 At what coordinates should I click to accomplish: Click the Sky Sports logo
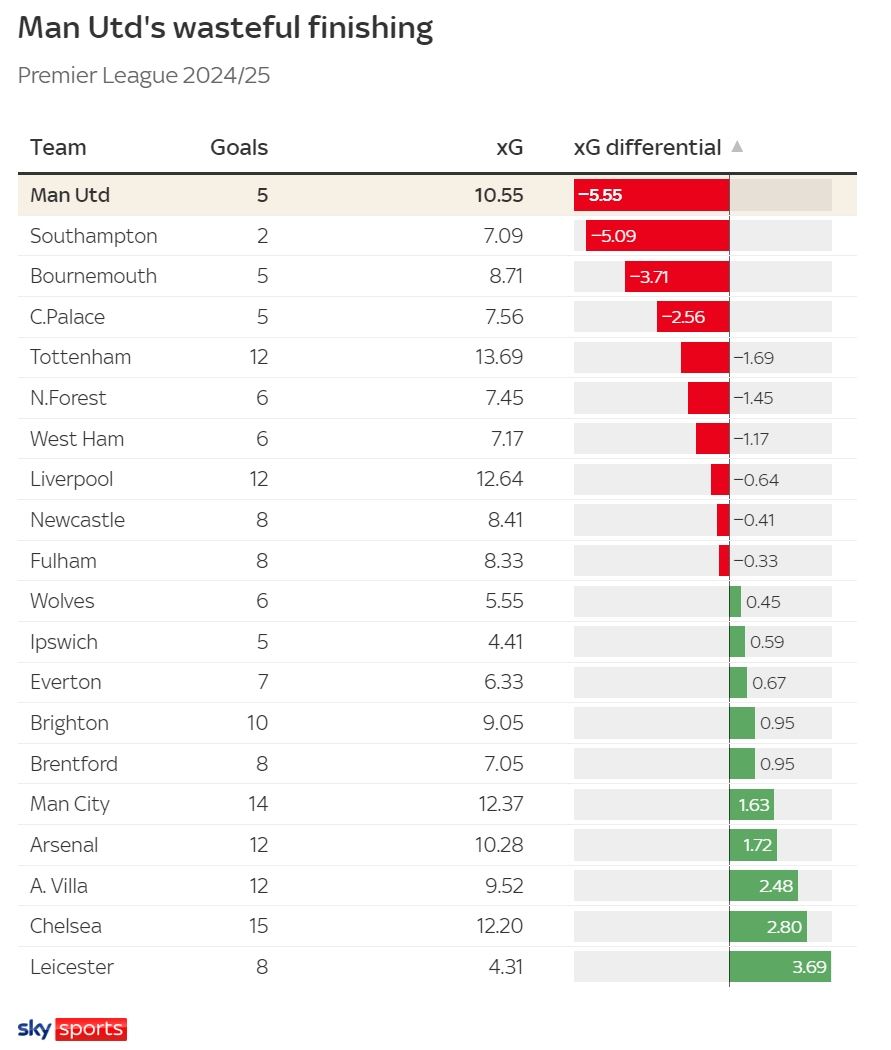click(72, 1029)
